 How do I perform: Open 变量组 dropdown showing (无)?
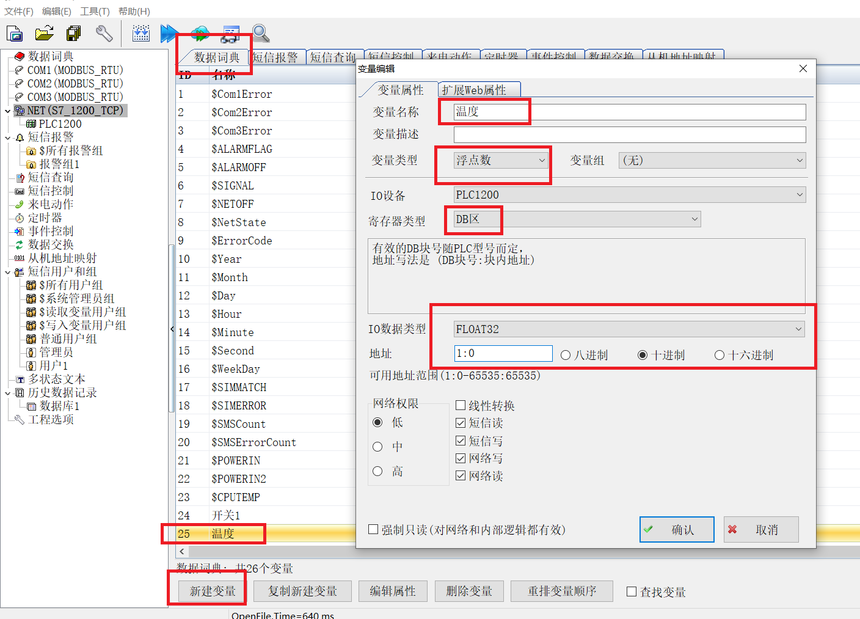[712, 160]
